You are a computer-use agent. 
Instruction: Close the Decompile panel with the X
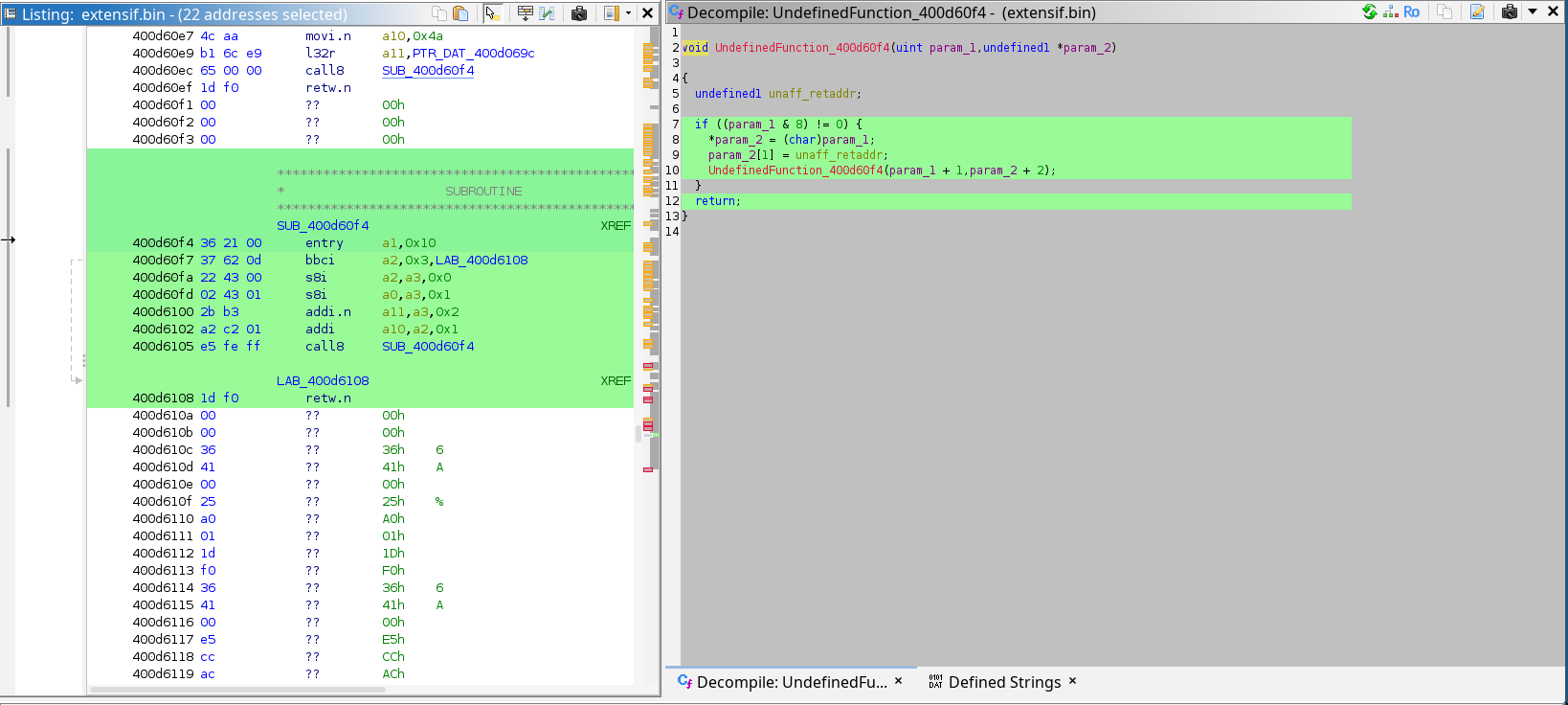pos(1553,11)
